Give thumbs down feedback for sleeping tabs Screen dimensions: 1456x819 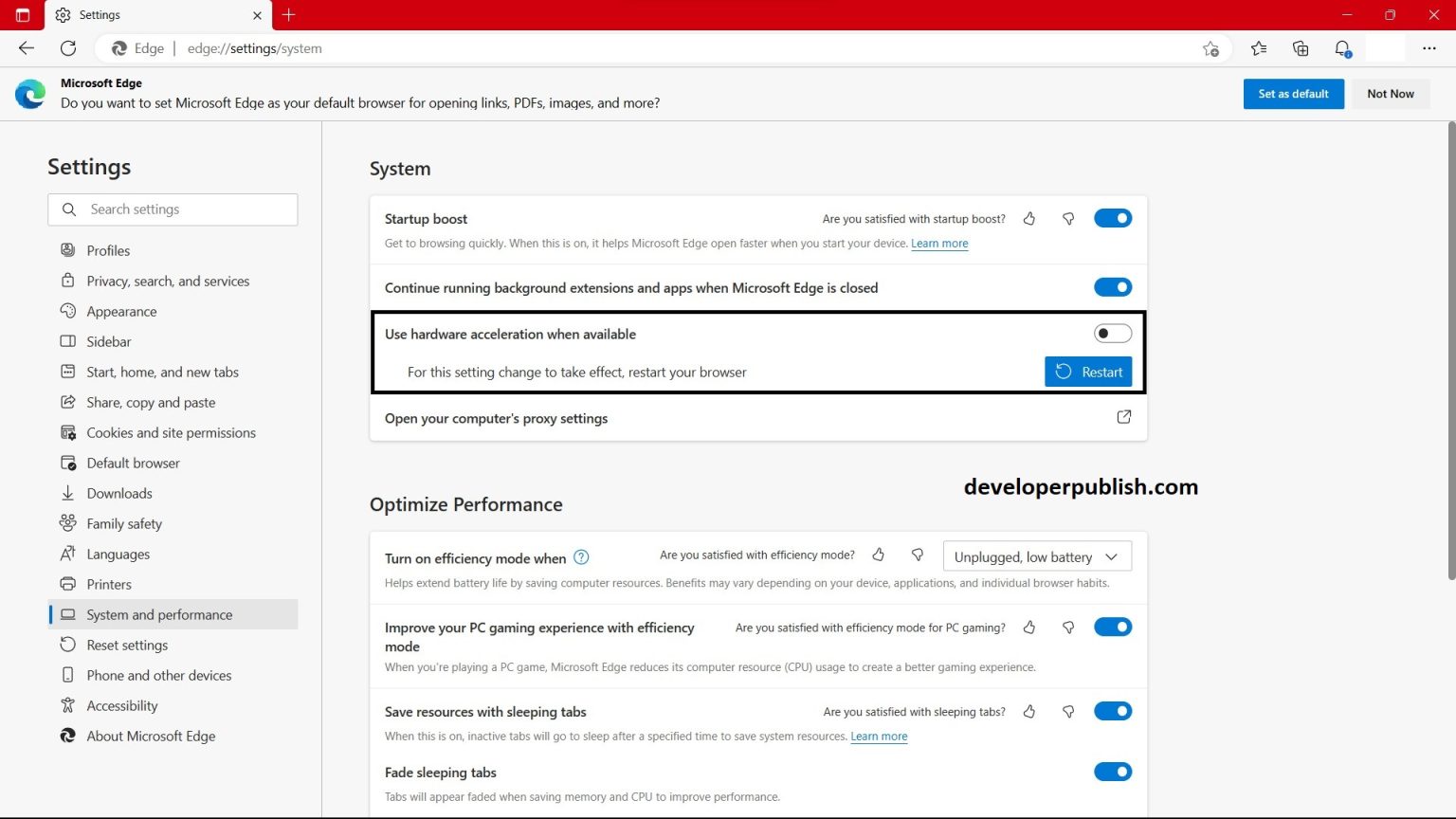(1068, 711)
